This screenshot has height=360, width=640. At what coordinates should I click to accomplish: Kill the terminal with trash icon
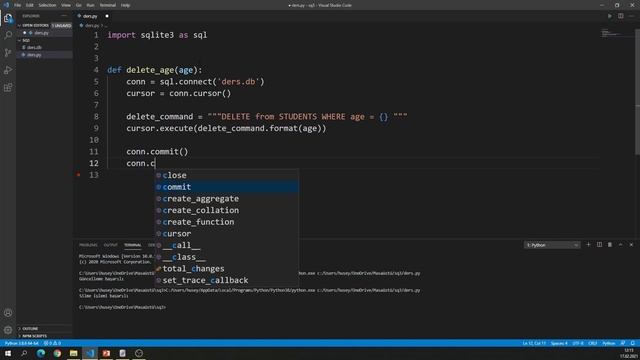pos(610,244)
